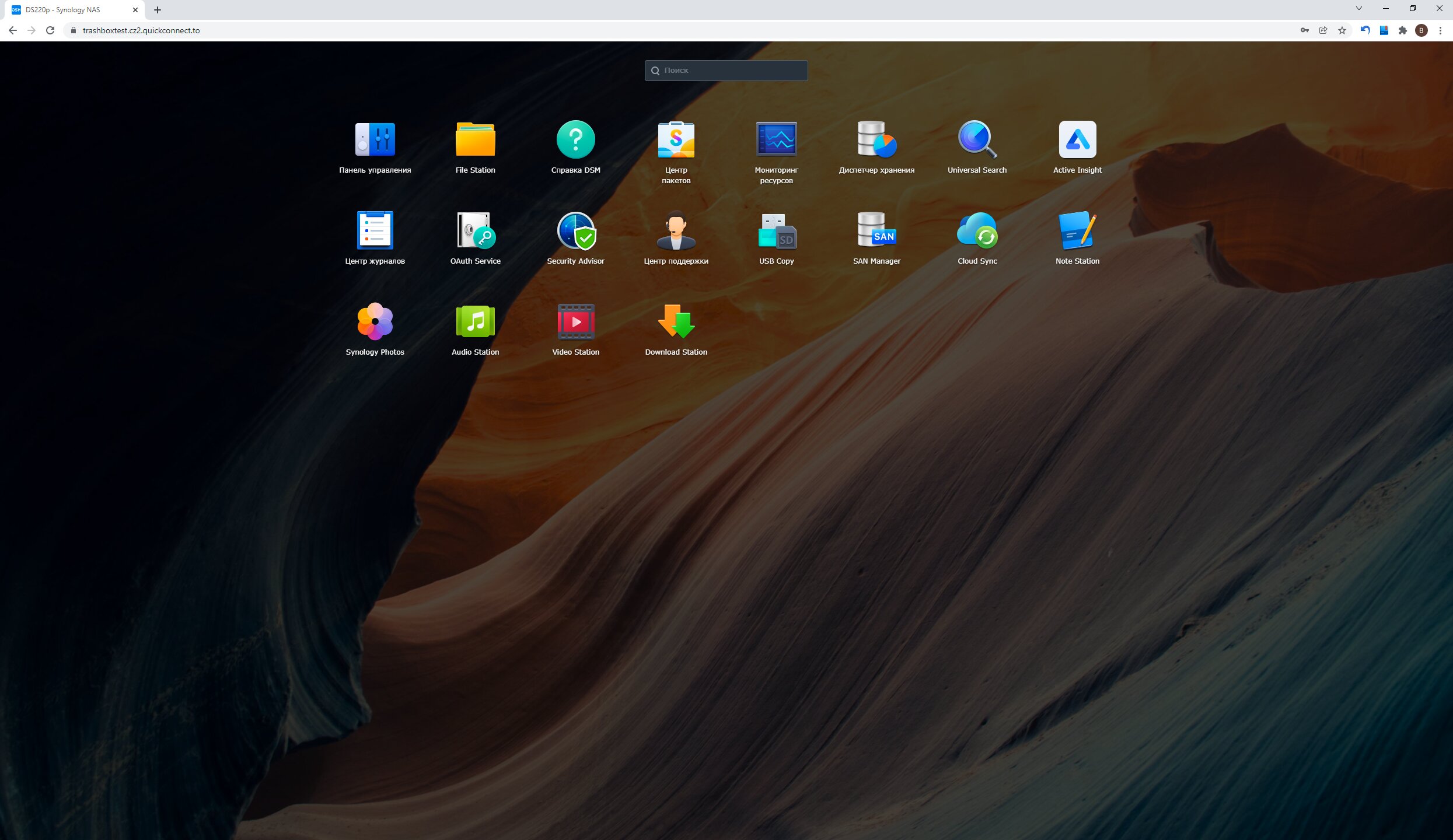
Task: Close the DS220p - Synology NAS tab
Action: [x=135, y=10]
